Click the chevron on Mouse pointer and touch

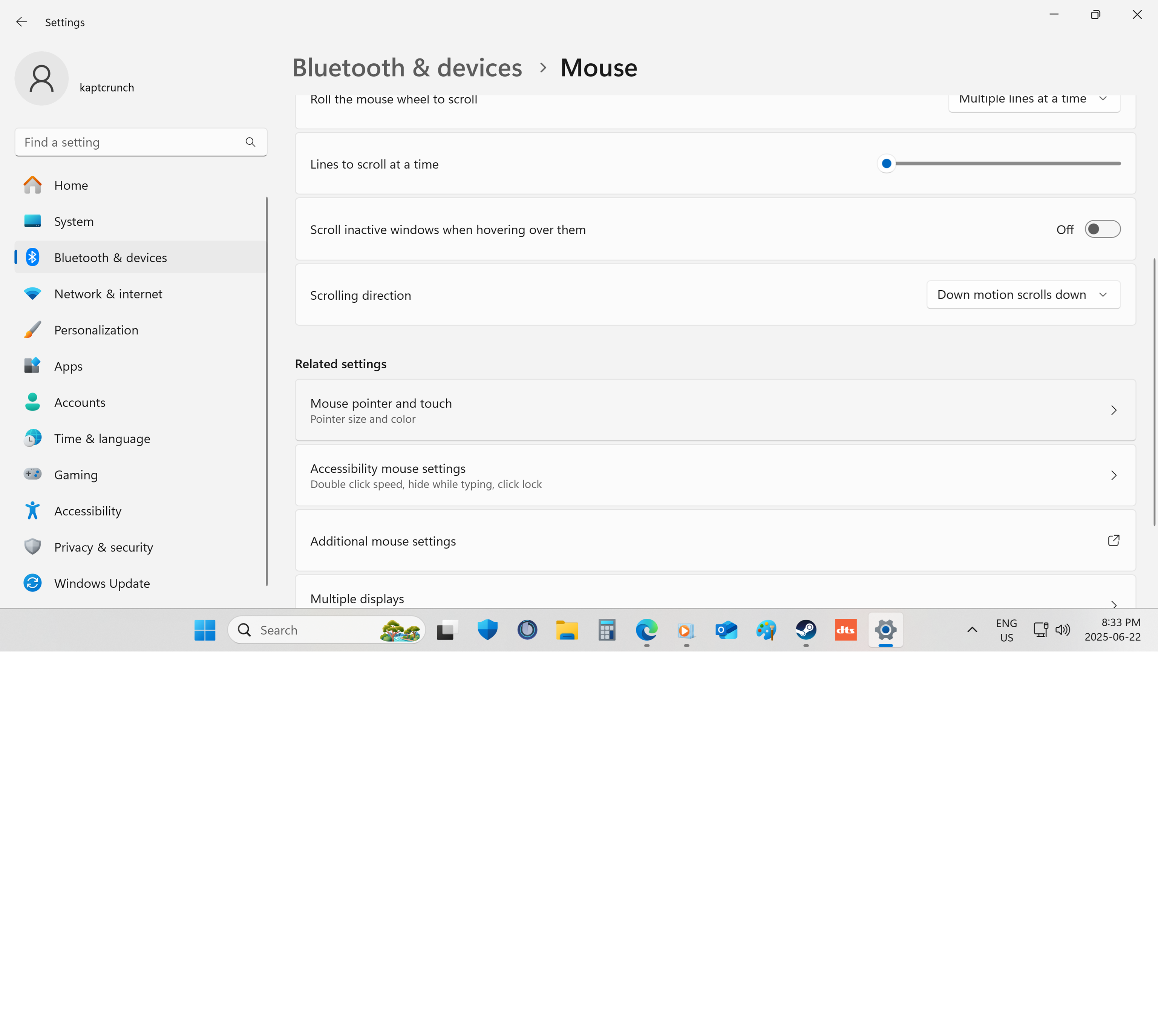click(1114, 410)
